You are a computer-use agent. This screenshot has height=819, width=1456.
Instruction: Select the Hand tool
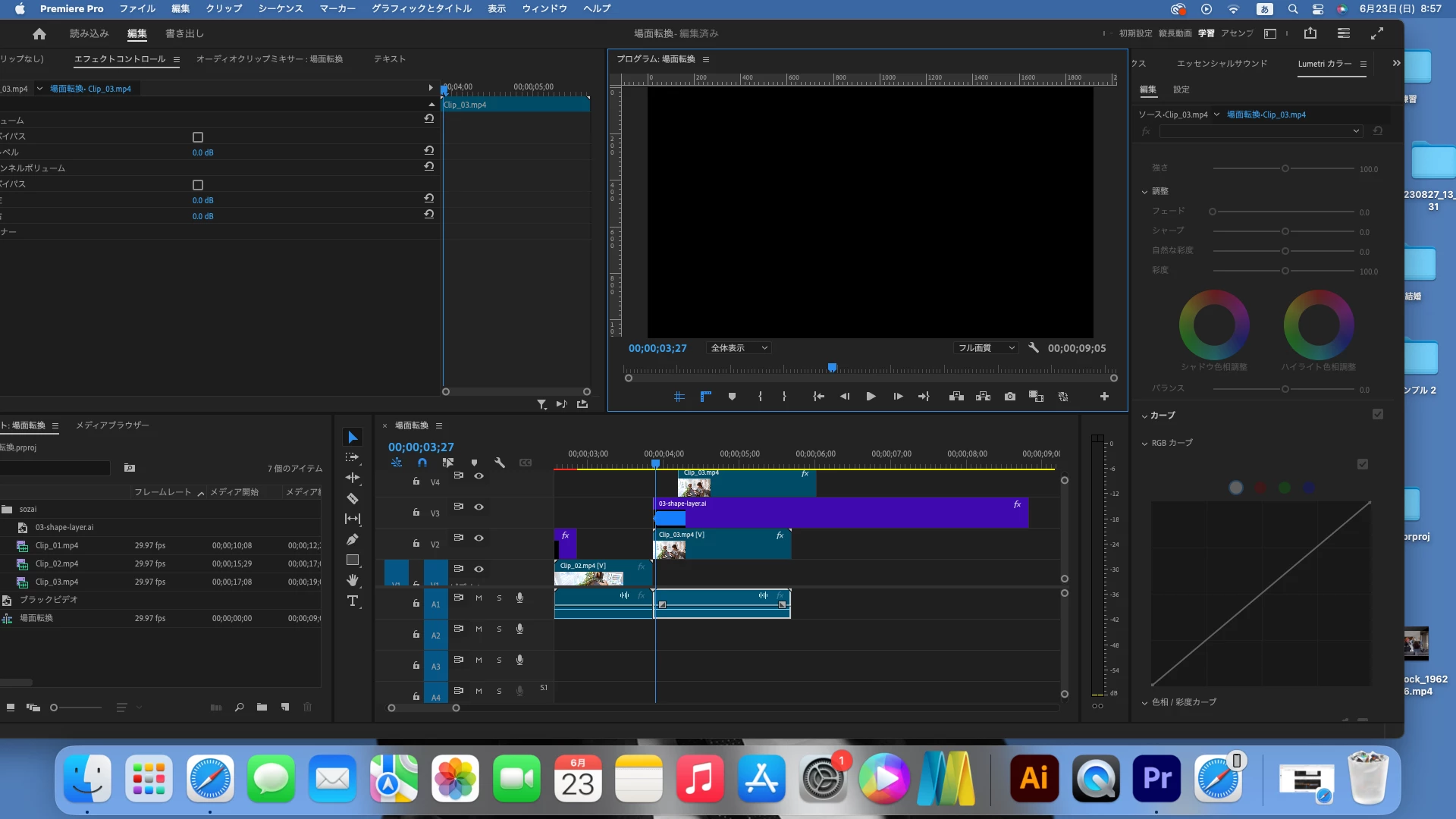[x=353, y=580]
